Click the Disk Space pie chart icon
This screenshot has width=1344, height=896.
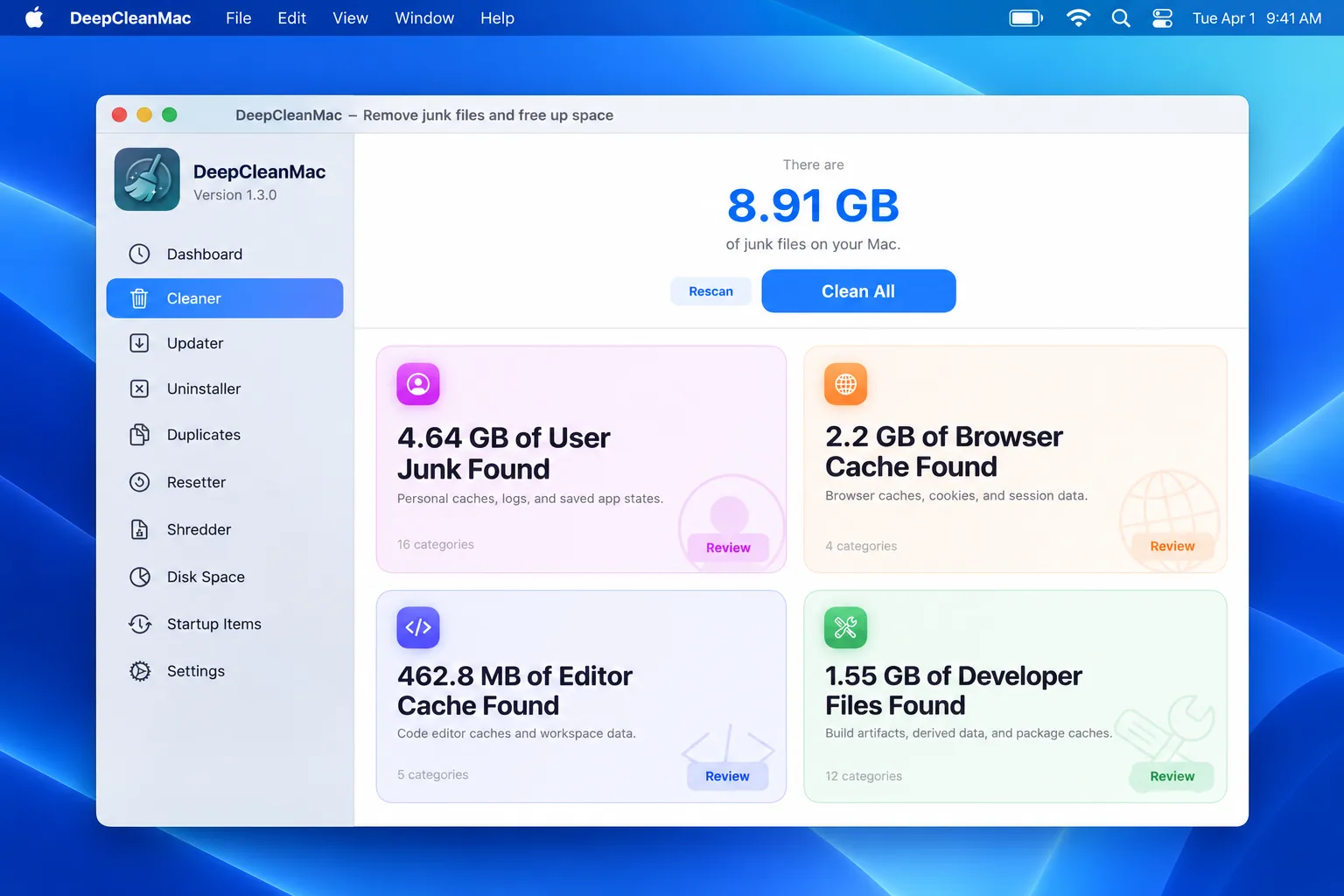click(140, 577)
